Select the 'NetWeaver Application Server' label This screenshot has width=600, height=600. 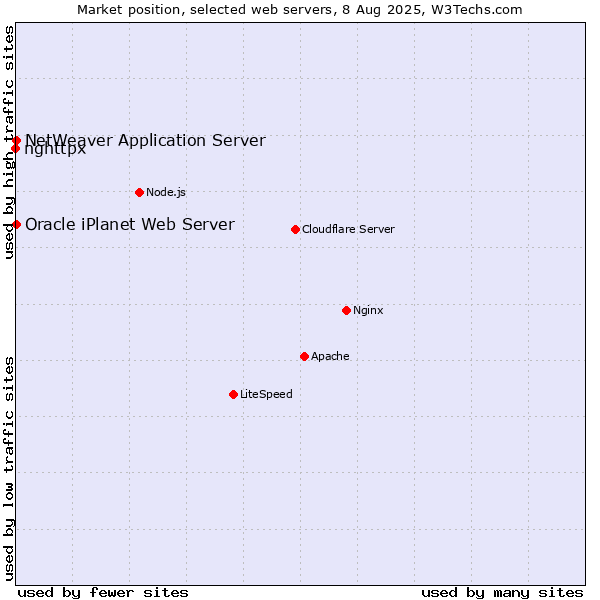[145, 140]
